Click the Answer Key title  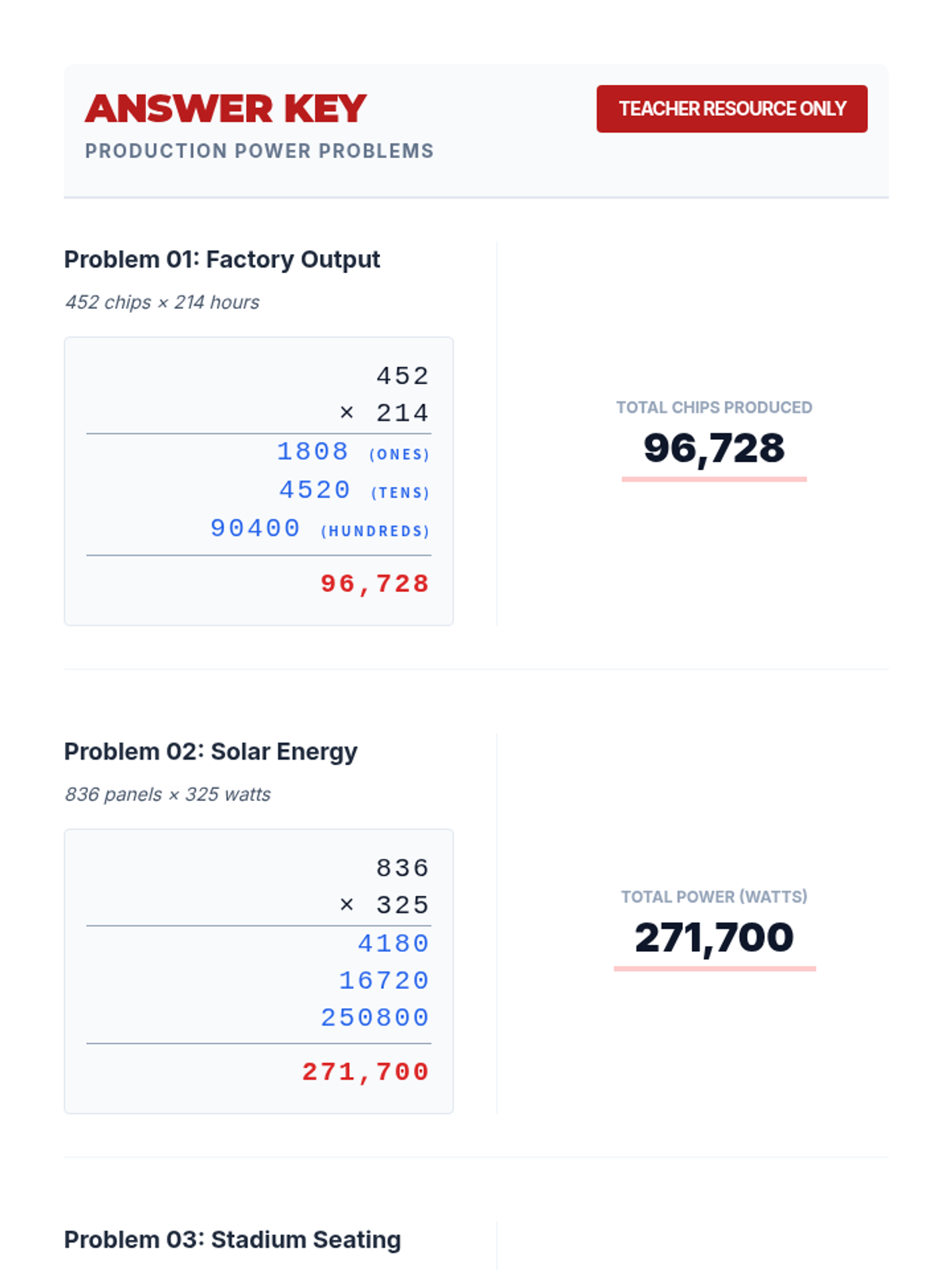pos(226,109)
